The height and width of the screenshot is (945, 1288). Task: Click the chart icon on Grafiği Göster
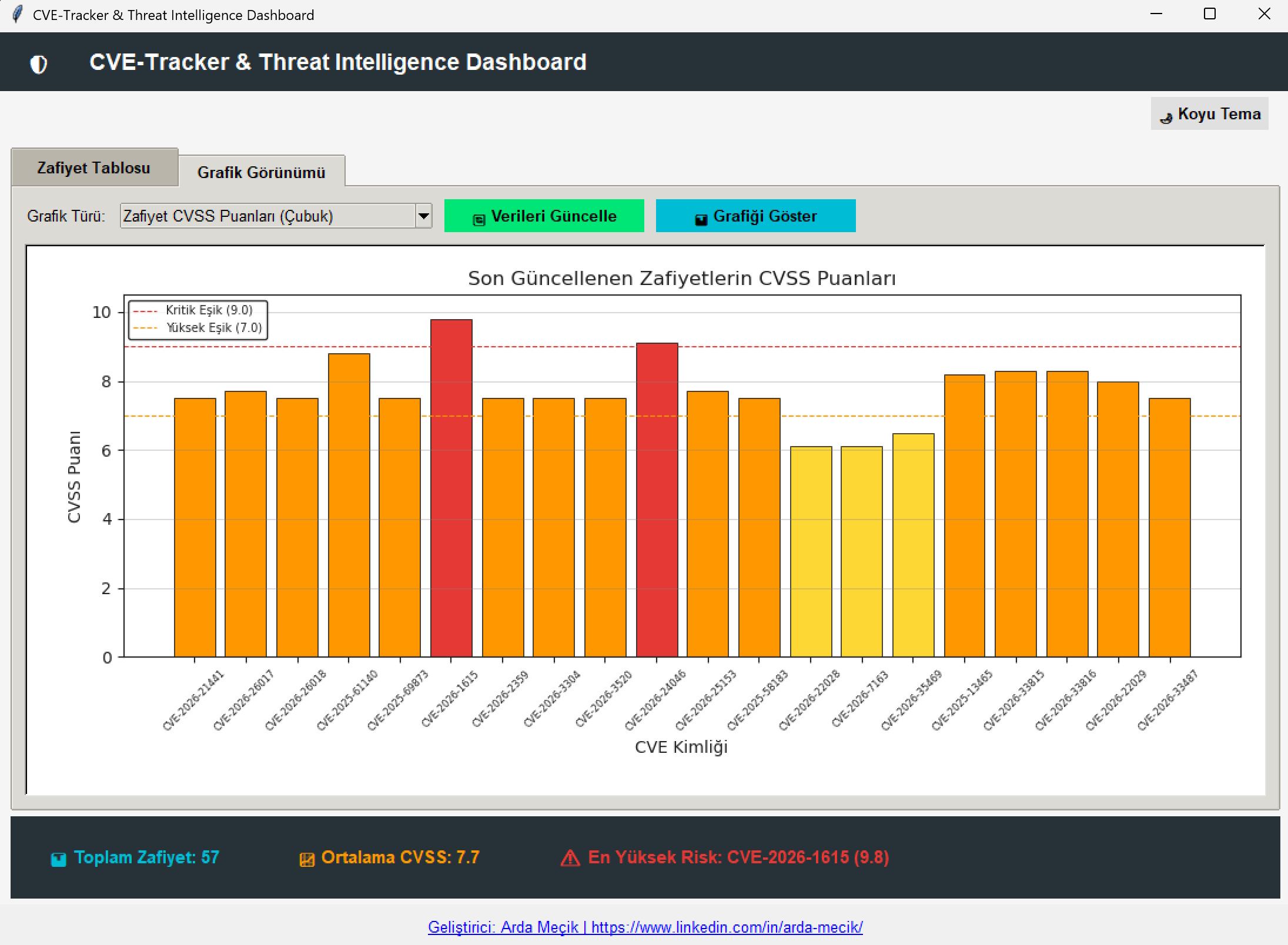point(701,219)
